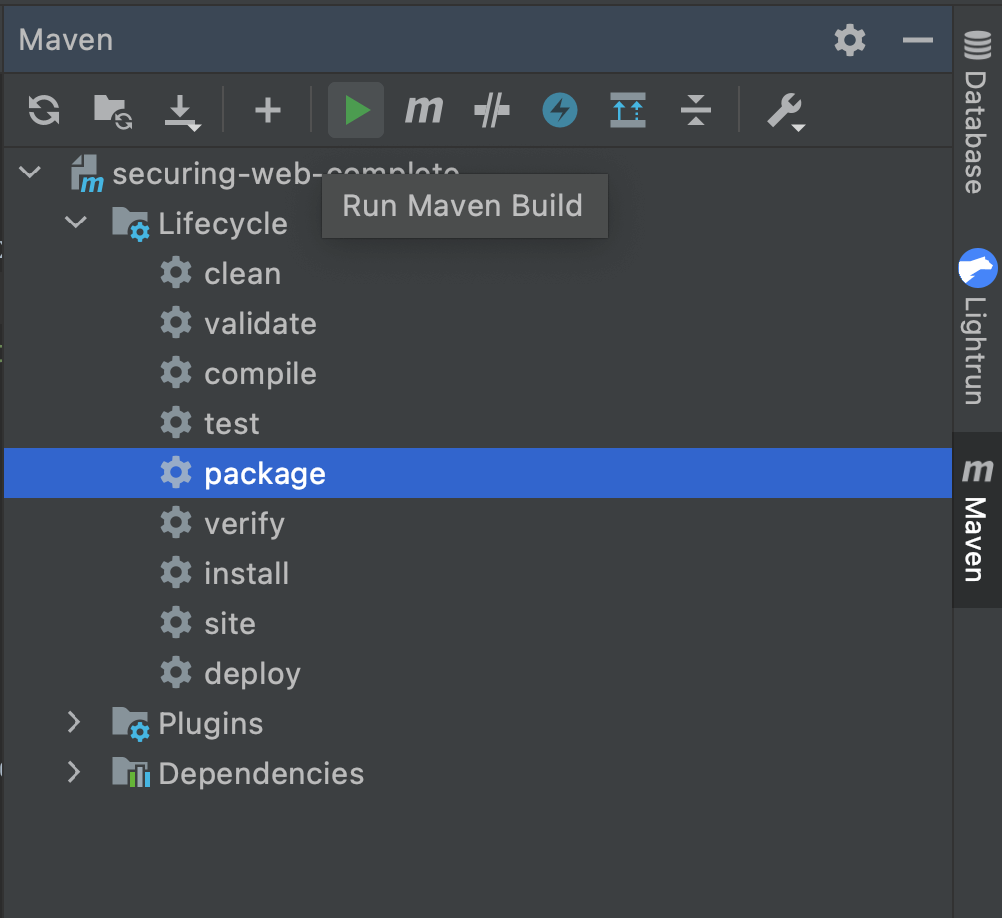1002x918 pixels.
Task: Add Maven project with plus icon
Action: 268,110
